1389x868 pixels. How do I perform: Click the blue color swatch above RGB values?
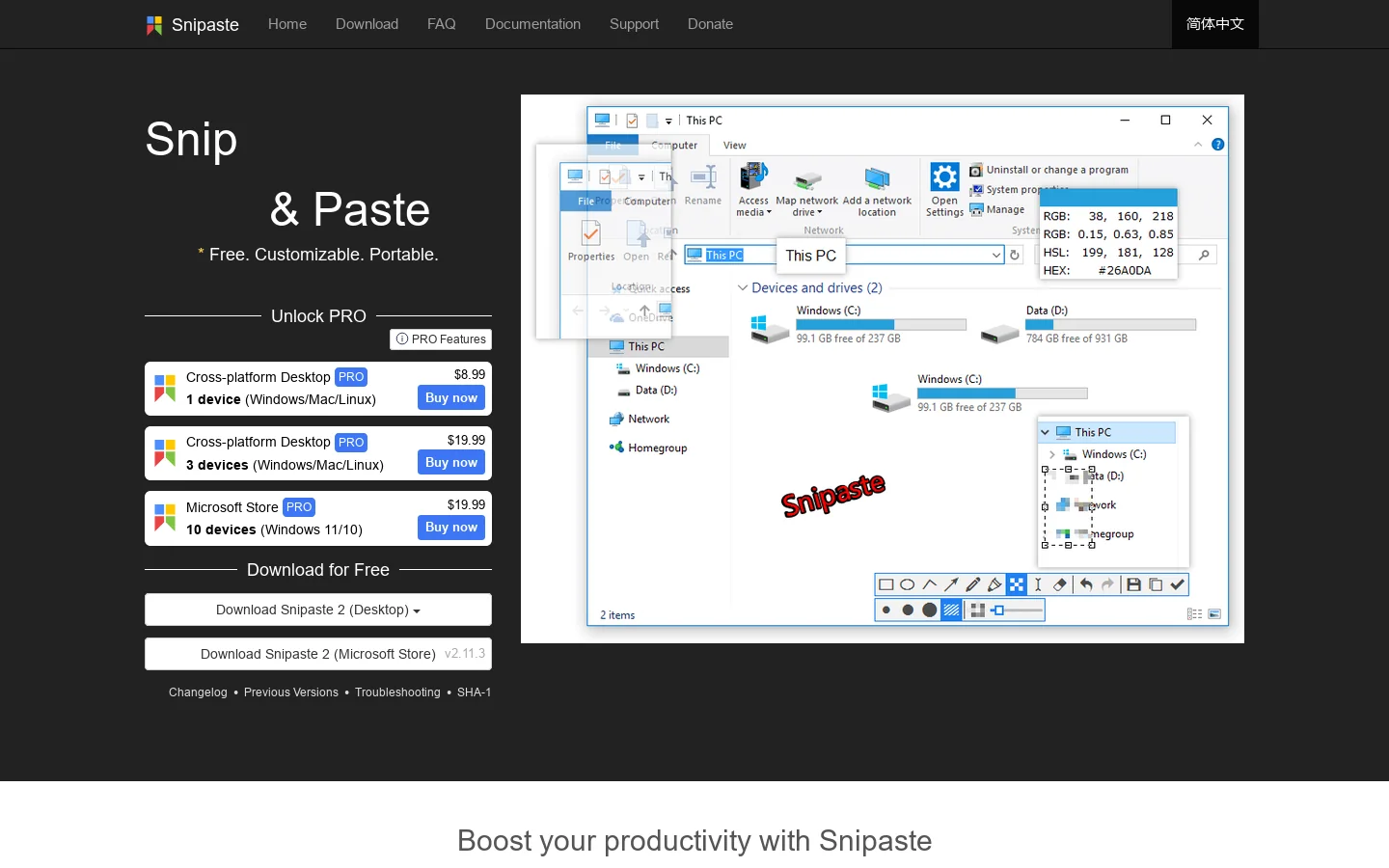point(1108,197)
